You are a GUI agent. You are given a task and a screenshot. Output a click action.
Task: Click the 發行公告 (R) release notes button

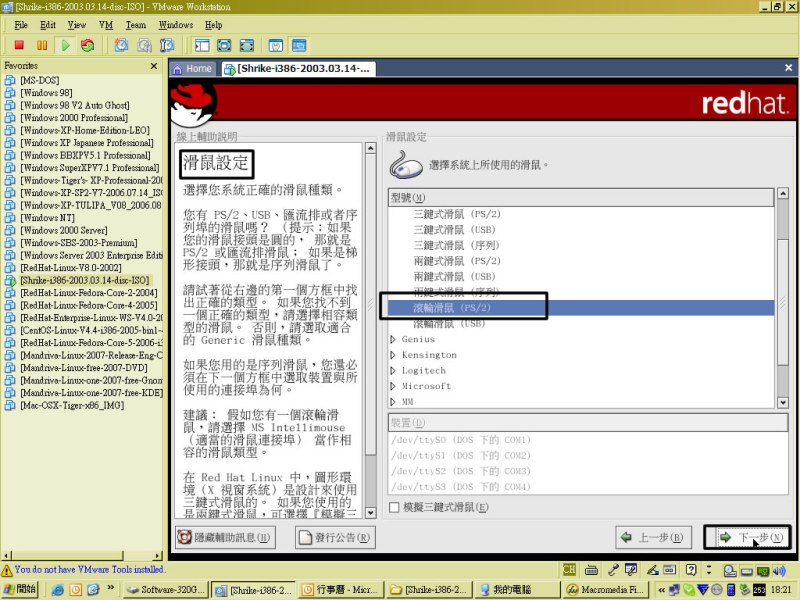coord(335,537)
